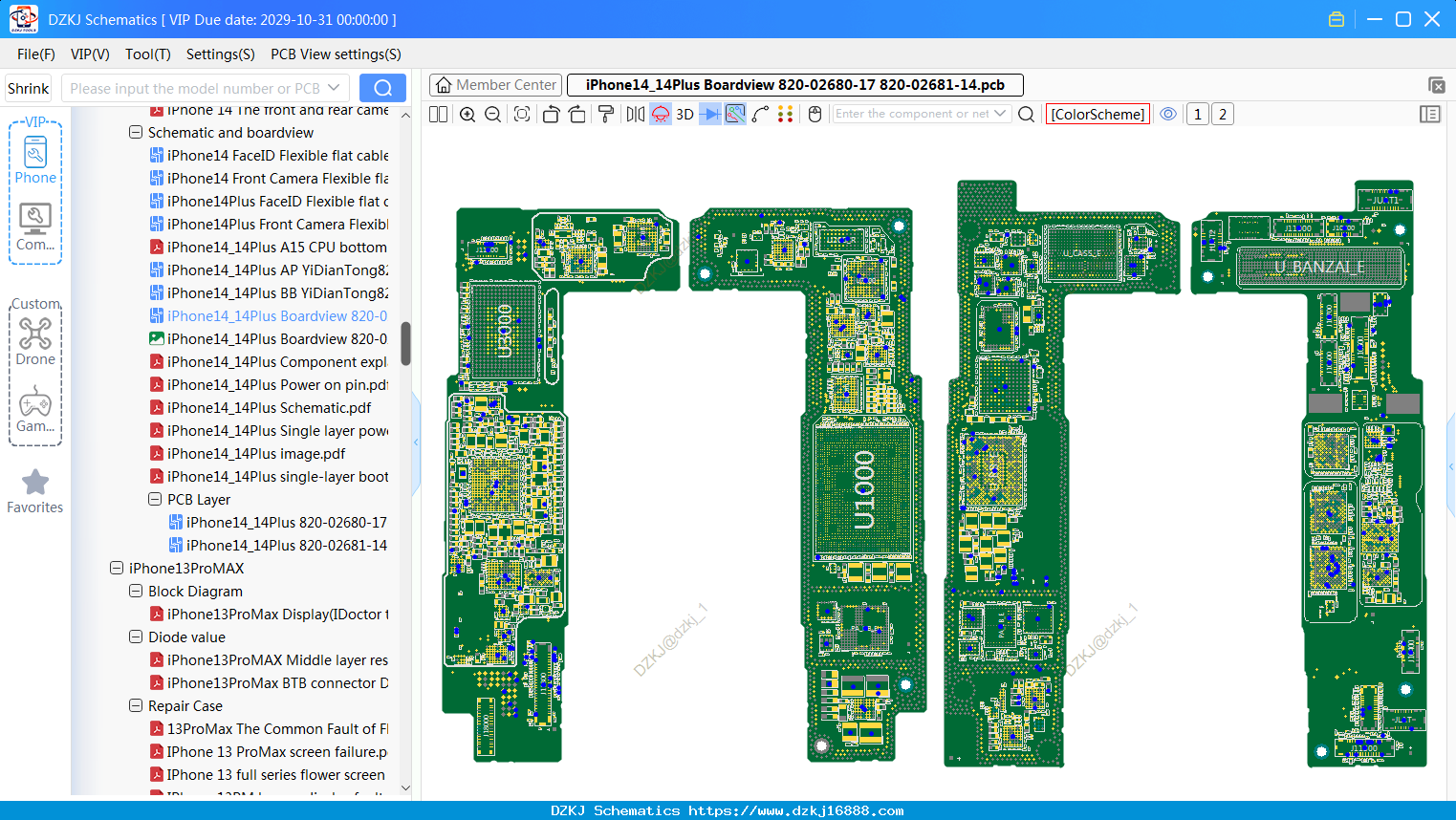The image size is (1456, 820).
Task: Select the iPhone14_14Plus Boardview pcb tab
Action: coord(795,85)
